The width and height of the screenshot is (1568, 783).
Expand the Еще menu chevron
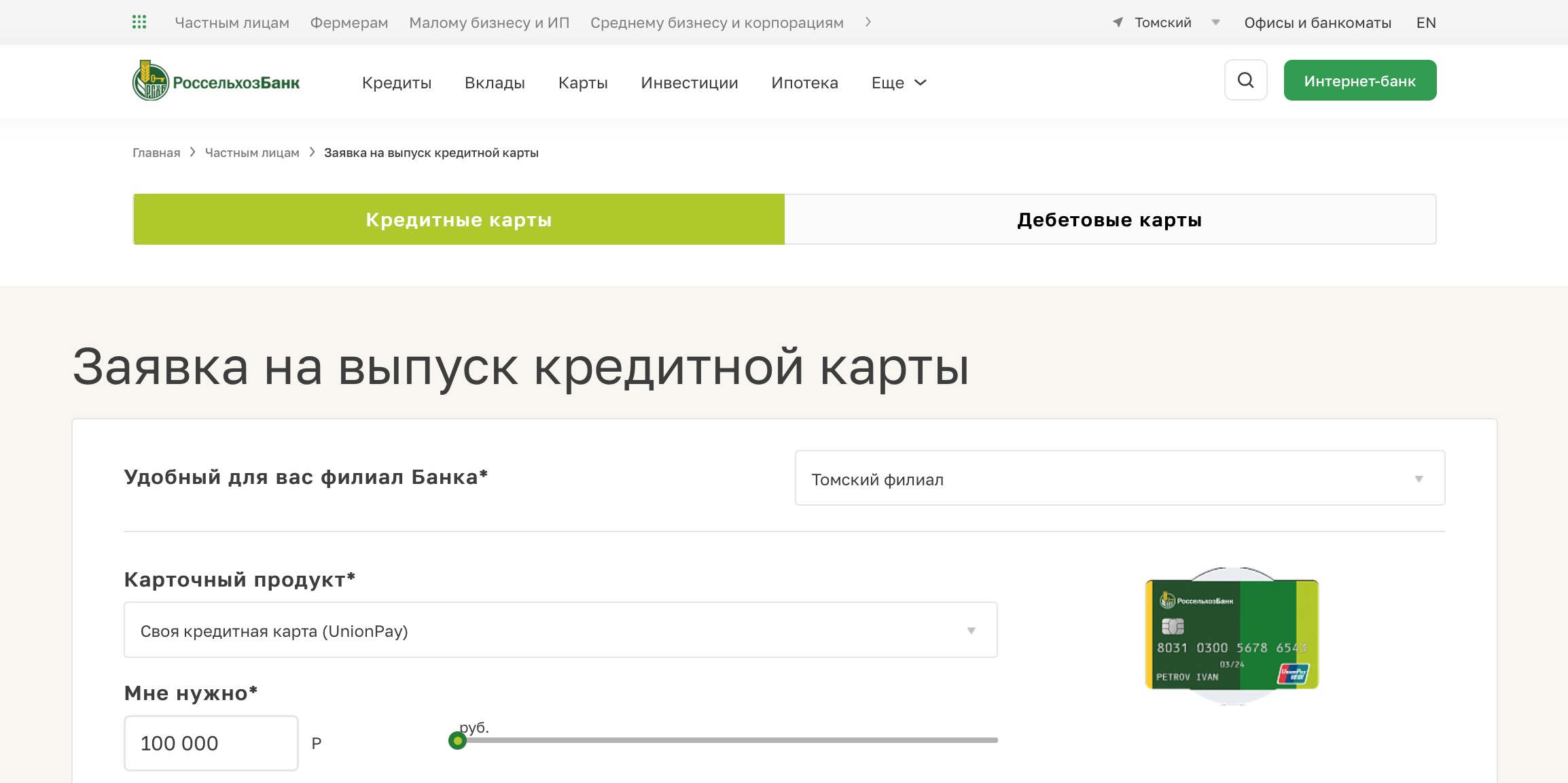920,83
